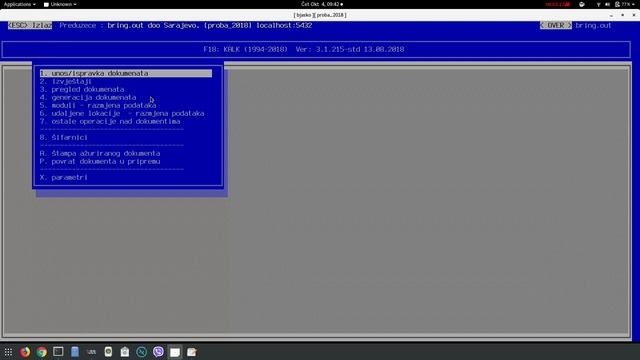Click the red recording timer in the top panel
Viewport: 640px width, 360px height.
click(558, 4)
